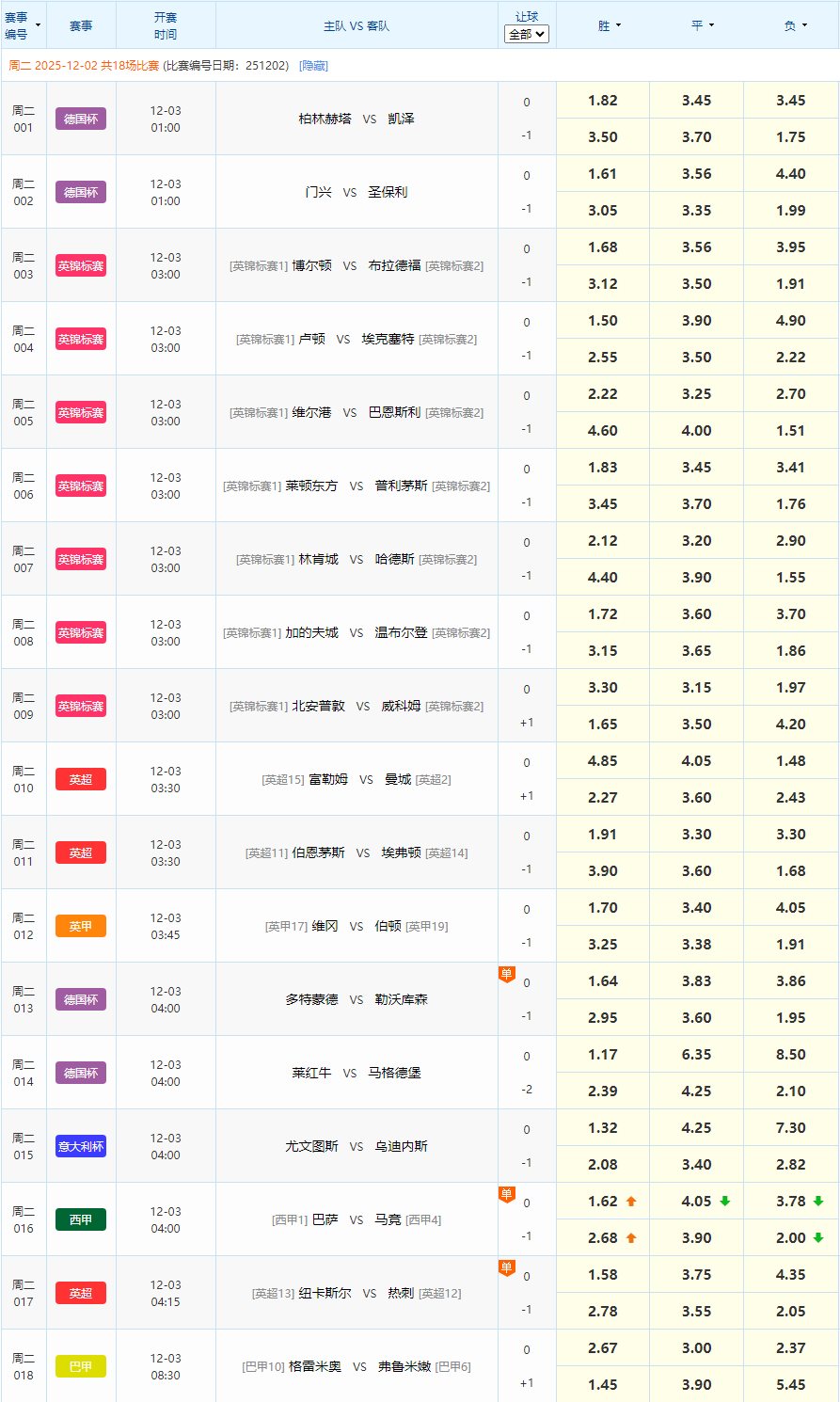Click the 主队 VS 客队 column header

[357, 25]
